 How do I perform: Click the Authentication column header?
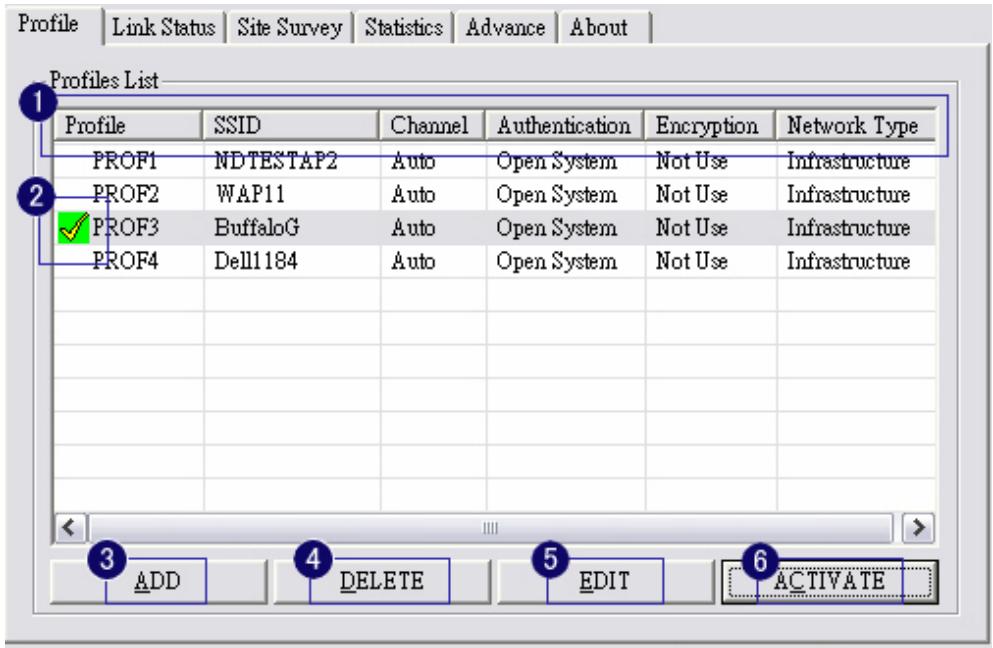tap(565, 125)
